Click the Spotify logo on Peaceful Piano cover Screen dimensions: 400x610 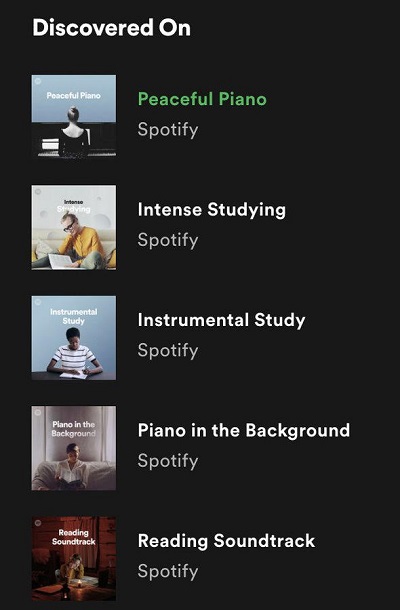[38, 81]
